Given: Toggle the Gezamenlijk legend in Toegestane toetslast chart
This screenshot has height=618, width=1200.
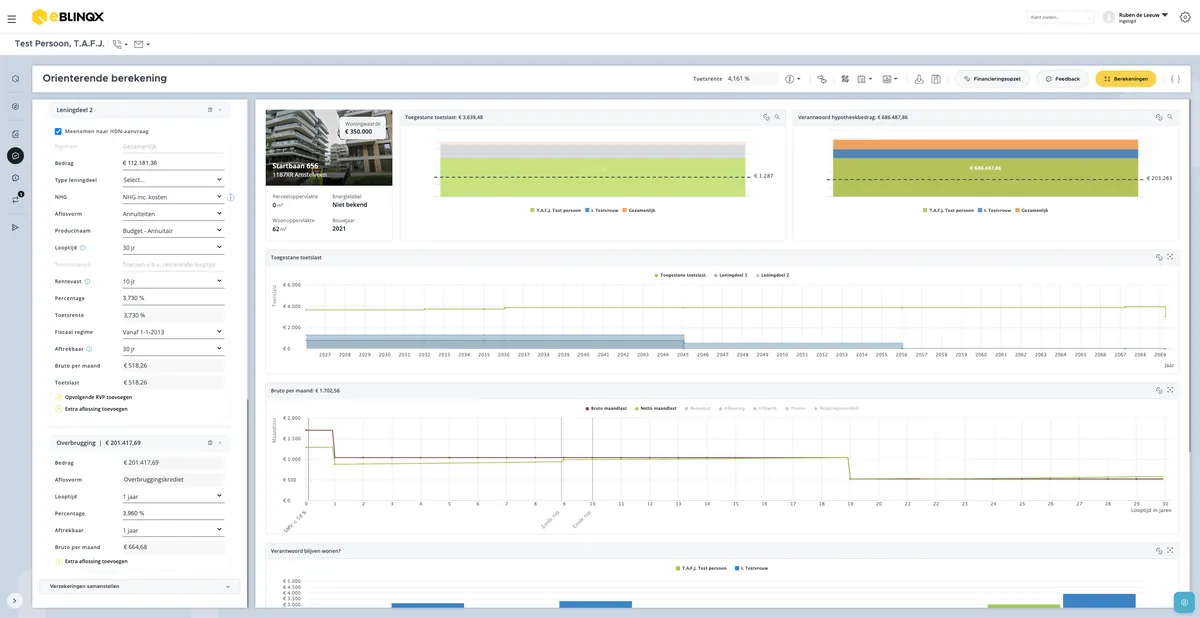Looking at the screenshot, I should (x=637, y=210).
